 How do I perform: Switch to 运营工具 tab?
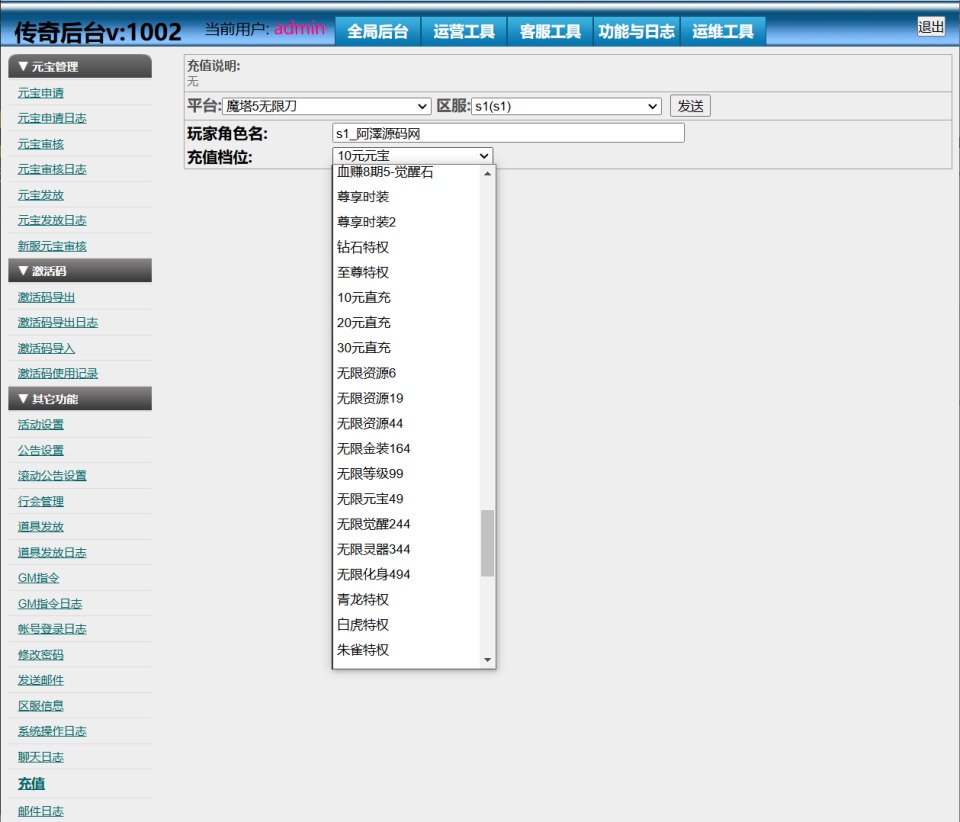pos(464,31)
